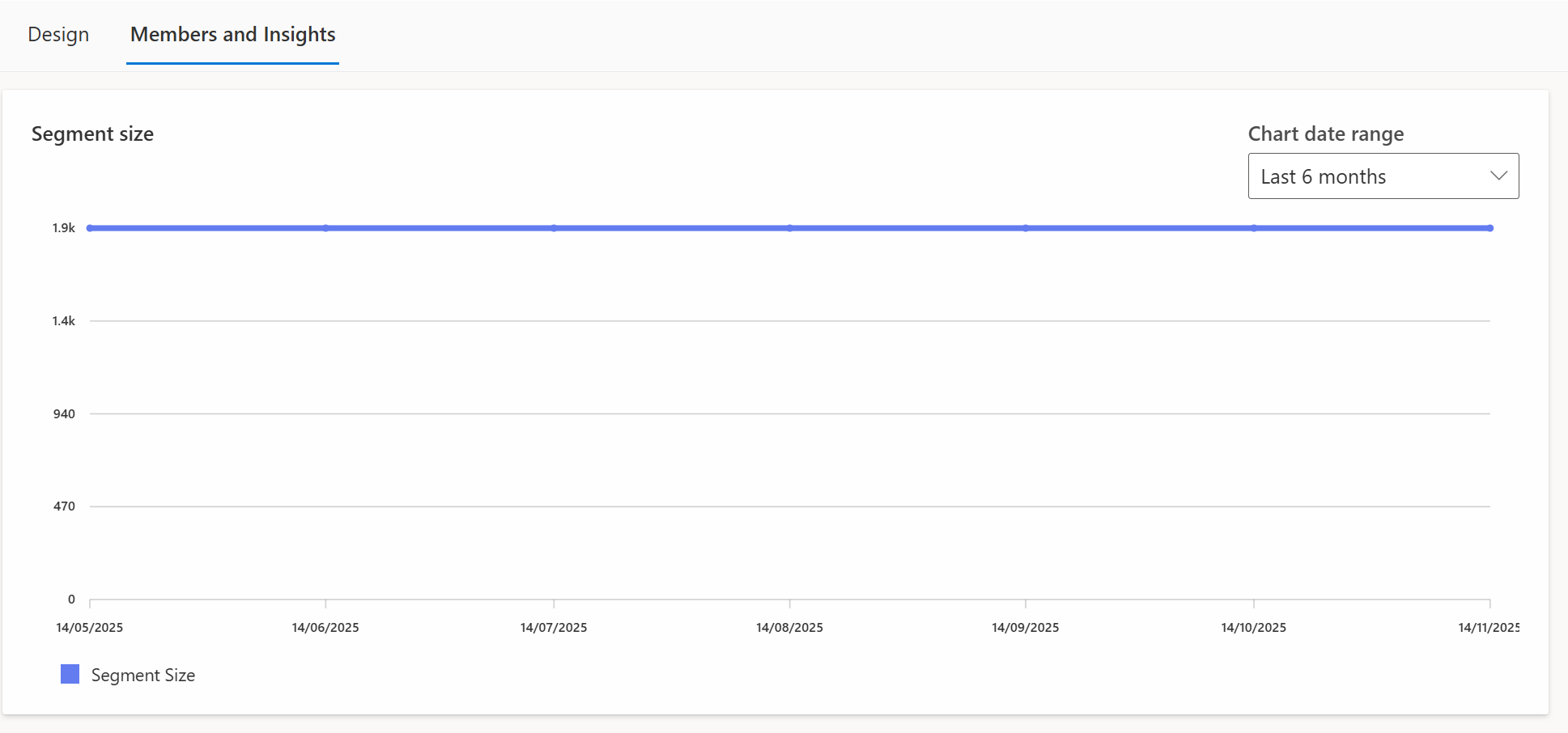Click the 14/08/2025 x-axis date label
Viewport: 1568px width, 733px height.
point(789,628)
